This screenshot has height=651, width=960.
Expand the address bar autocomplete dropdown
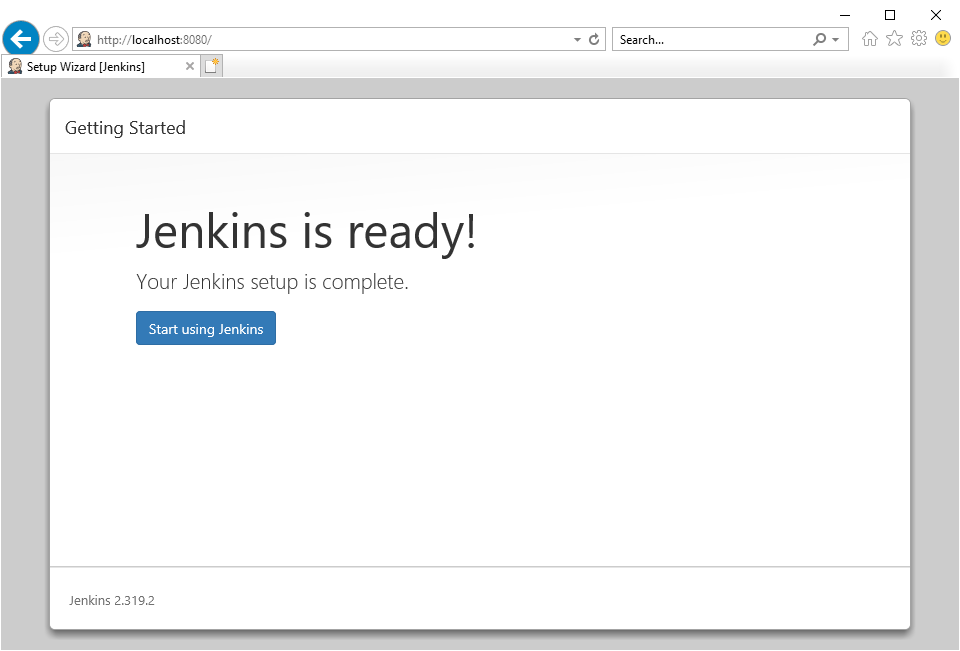click(x=577, y=40)
